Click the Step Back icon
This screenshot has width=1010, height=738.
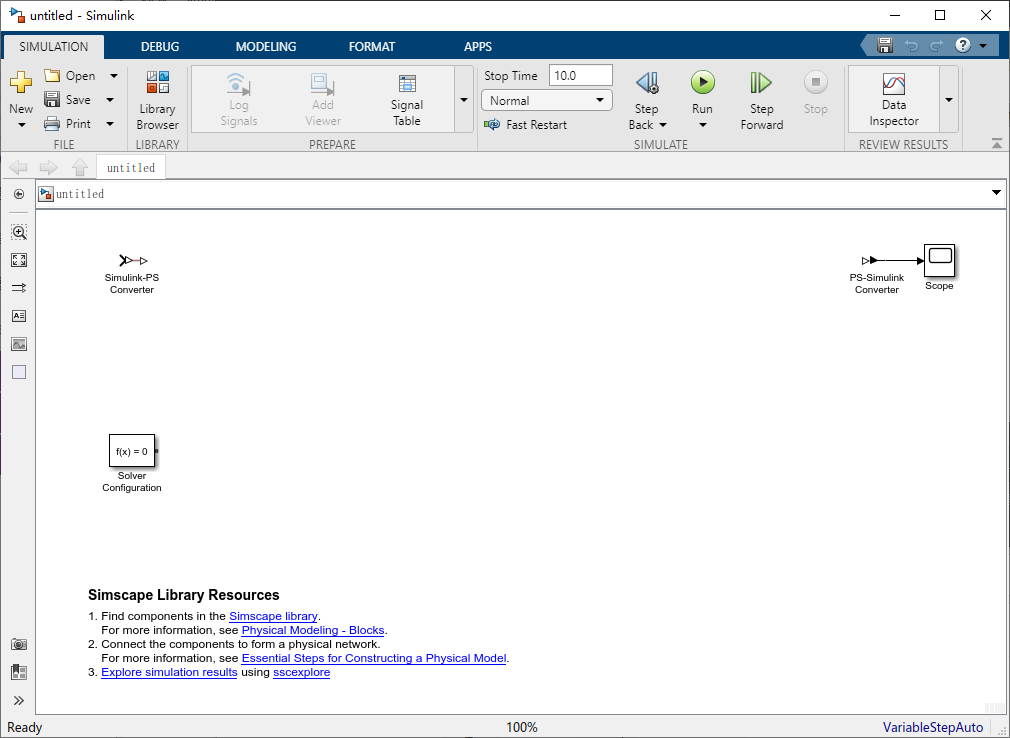tap(647, 82)
